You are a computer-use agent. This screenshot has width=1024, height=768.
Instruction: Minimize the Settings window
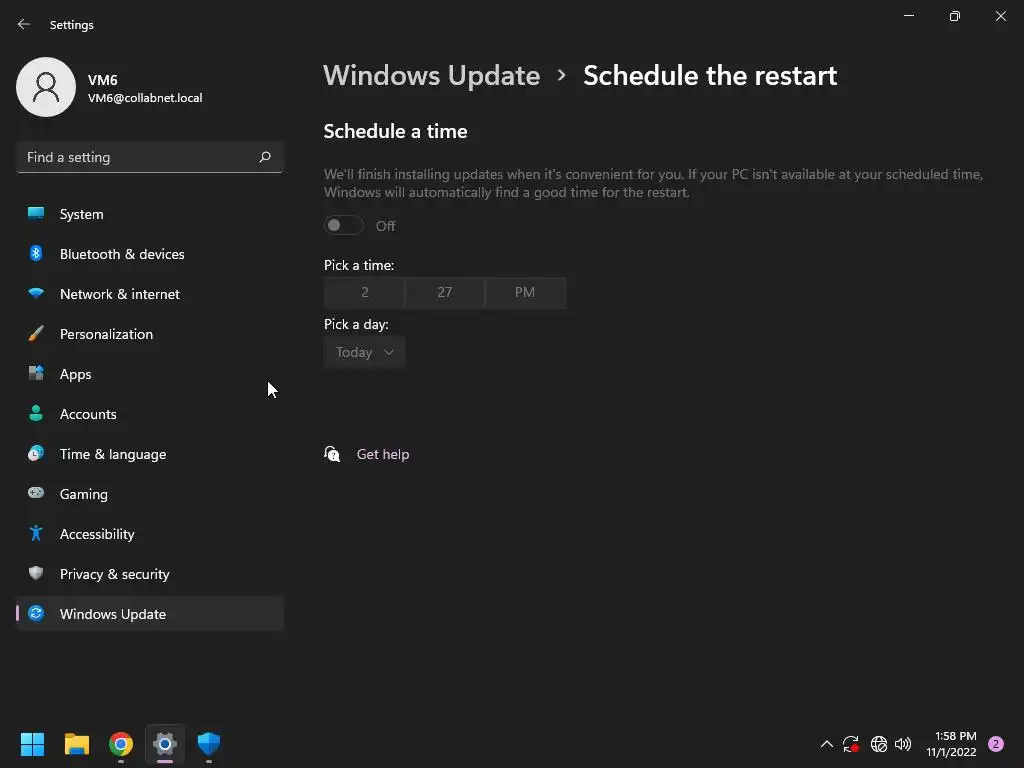point(908,16)
